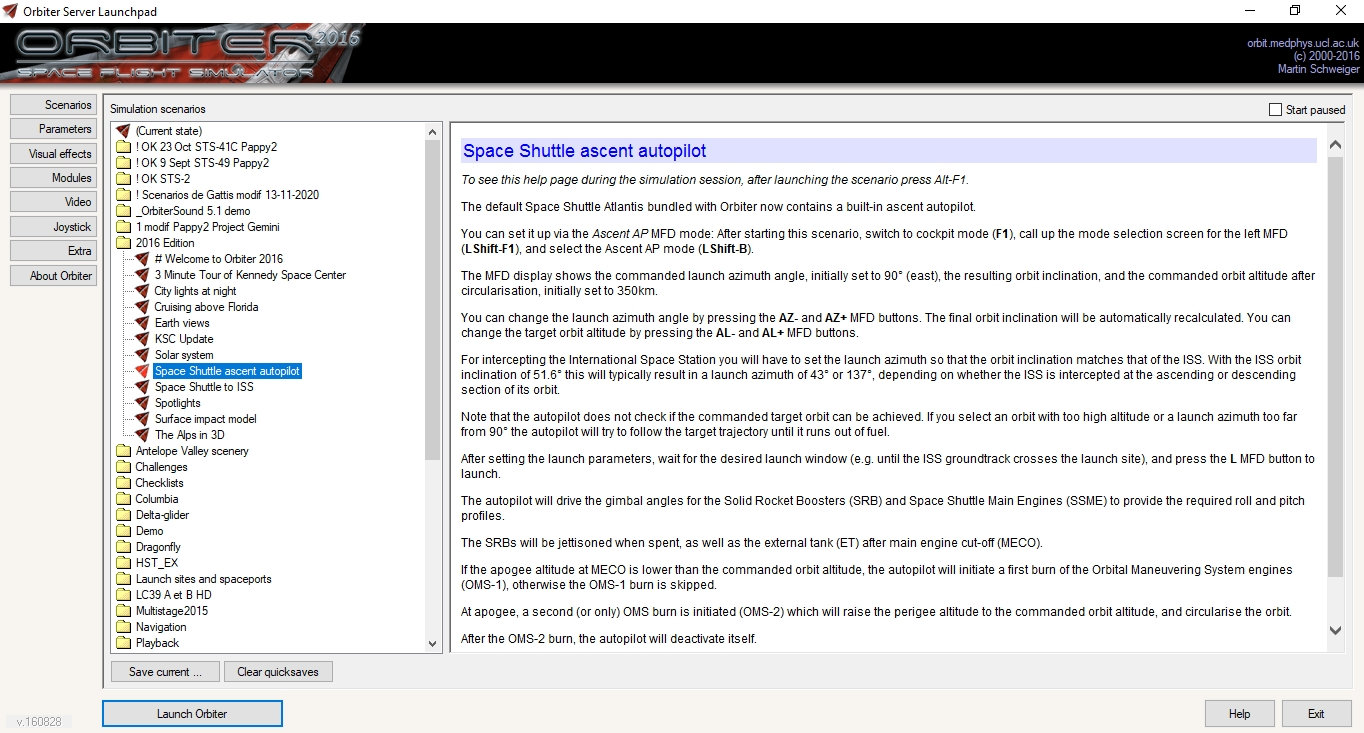Click the description panel scrollbar thumb

[x=1335, y=367]
